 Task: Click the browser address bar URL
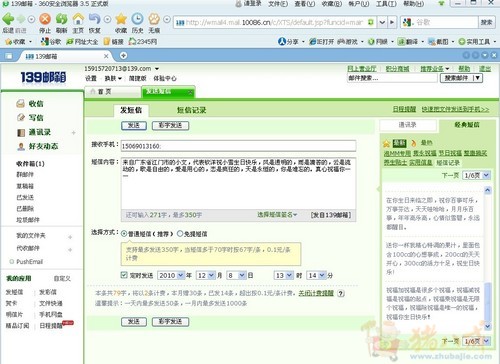275,22
